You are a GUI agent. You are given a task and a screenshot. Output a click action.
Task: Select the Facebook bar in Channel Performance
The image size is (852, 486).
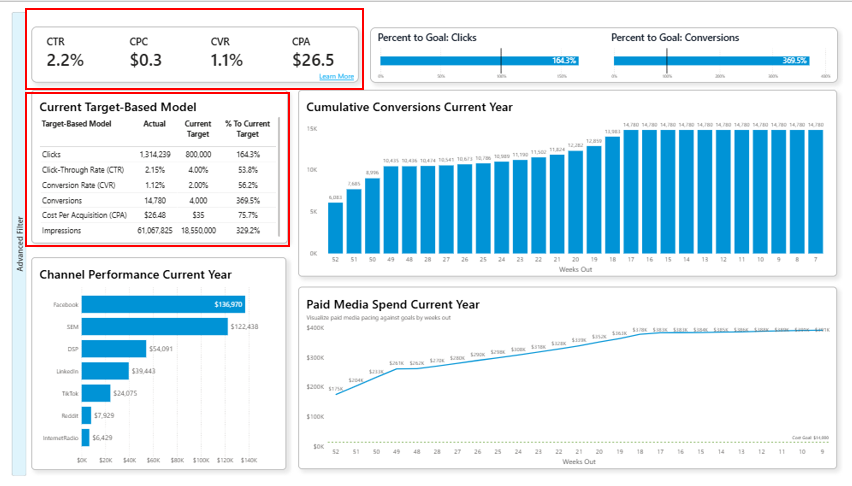[163, 304]
